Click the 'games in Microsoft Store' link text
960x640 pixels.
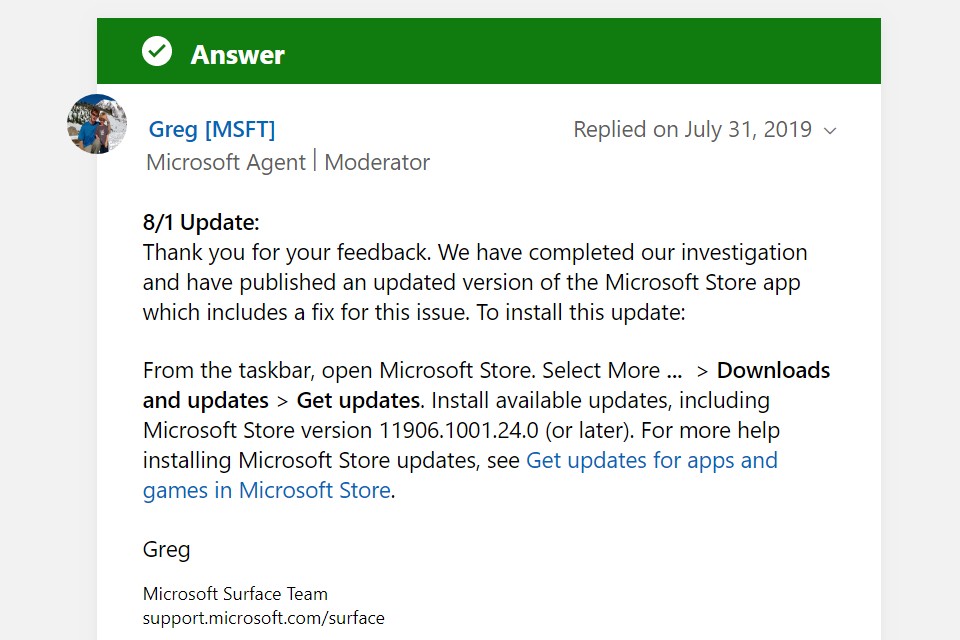(267, 491)
